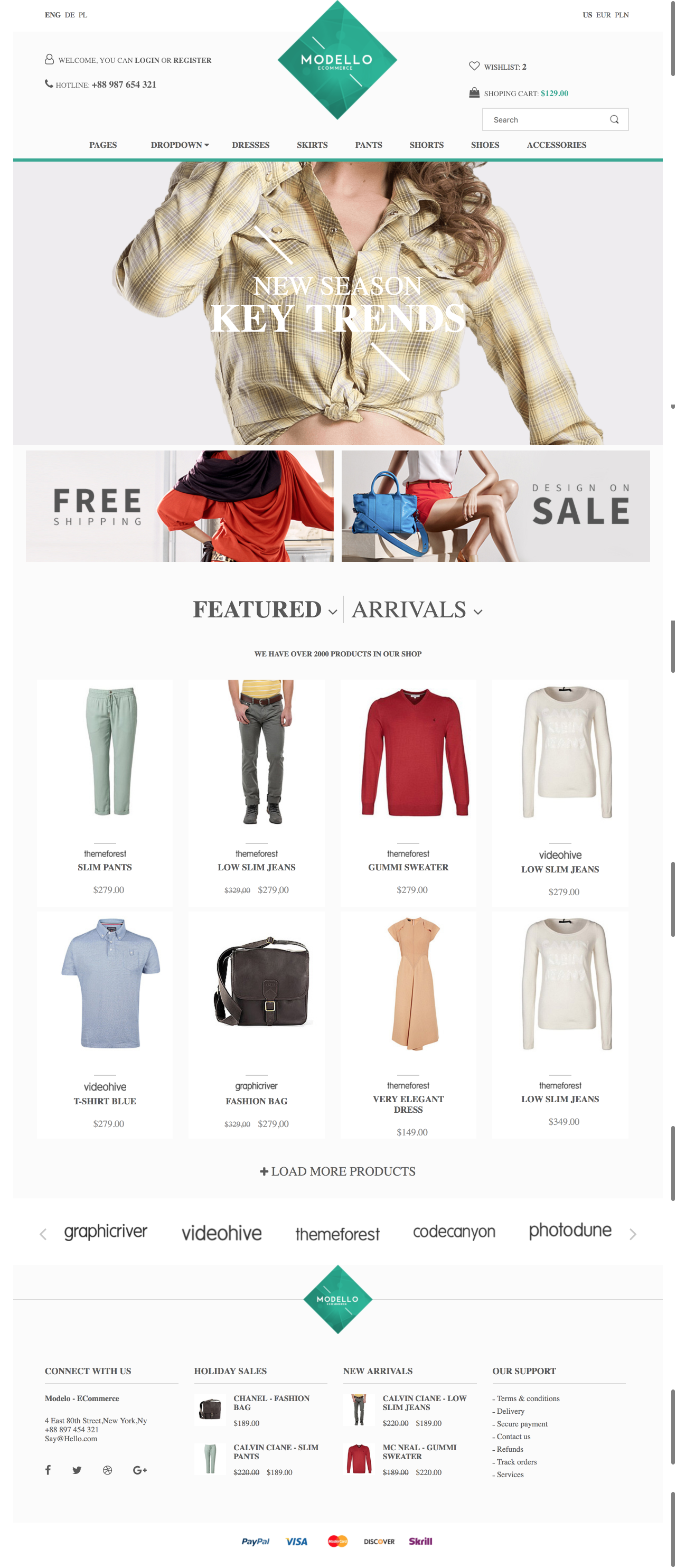Click Load More Products
676x1568 pixels.
tap(337, 1171)
